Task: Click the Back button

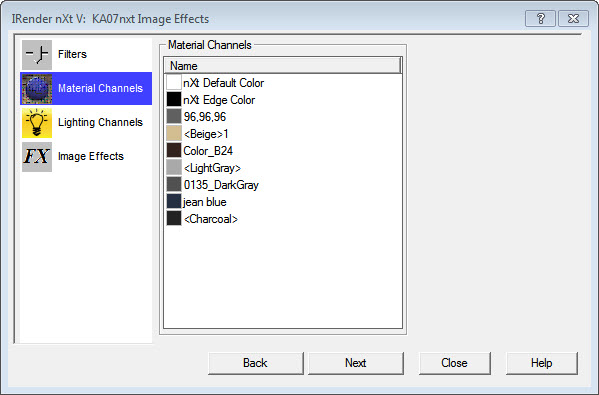Action: 256,363
